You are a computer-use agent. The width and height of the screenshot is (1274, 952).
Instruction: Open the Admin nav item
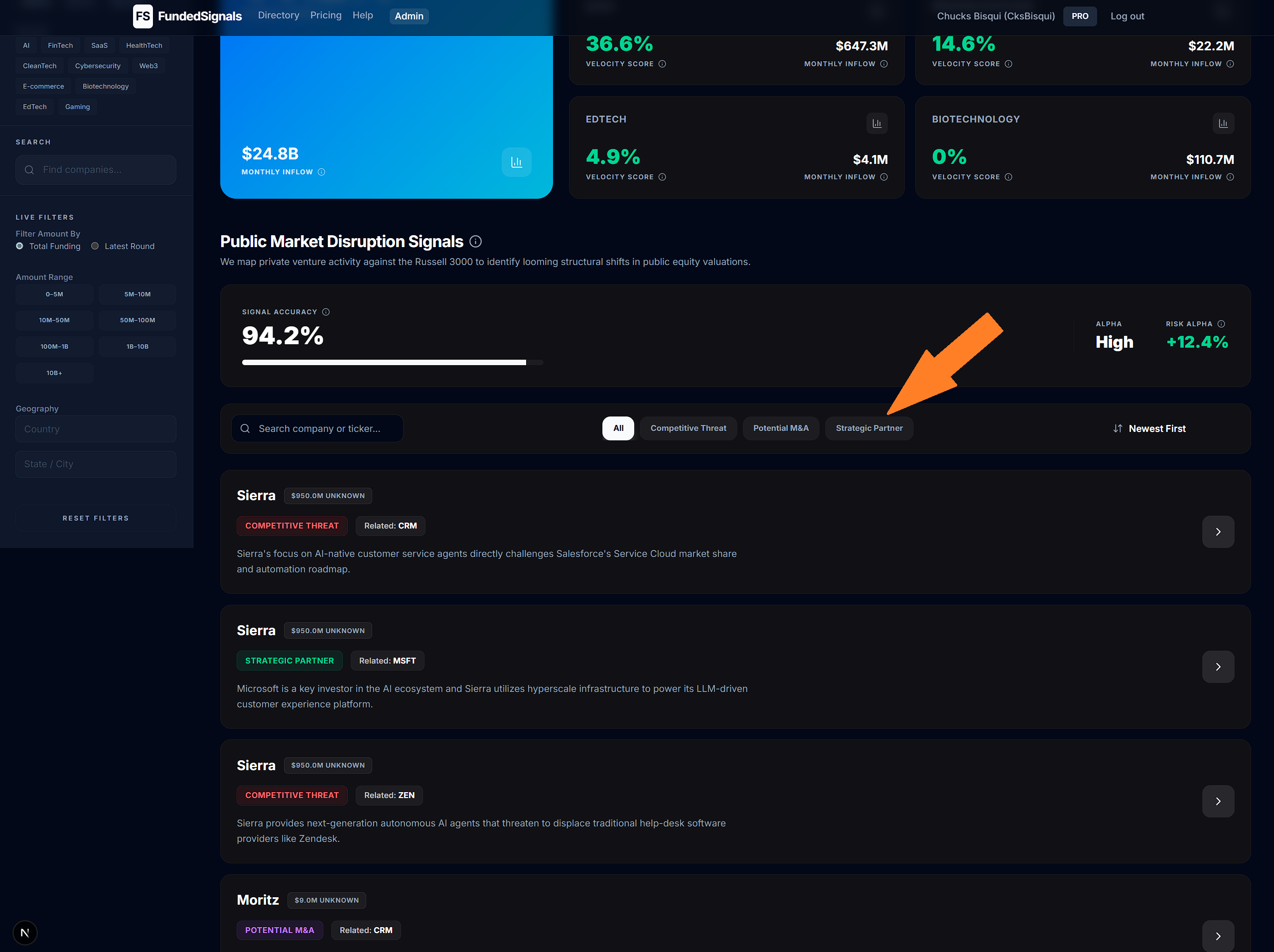409,16
